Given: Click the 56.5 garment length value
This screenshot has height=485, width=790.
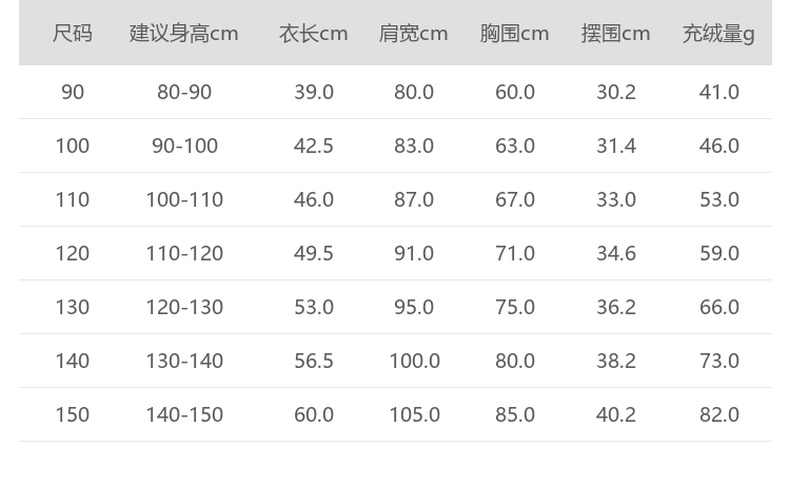Looking at the screenshot, I should [x=313, y=361].
